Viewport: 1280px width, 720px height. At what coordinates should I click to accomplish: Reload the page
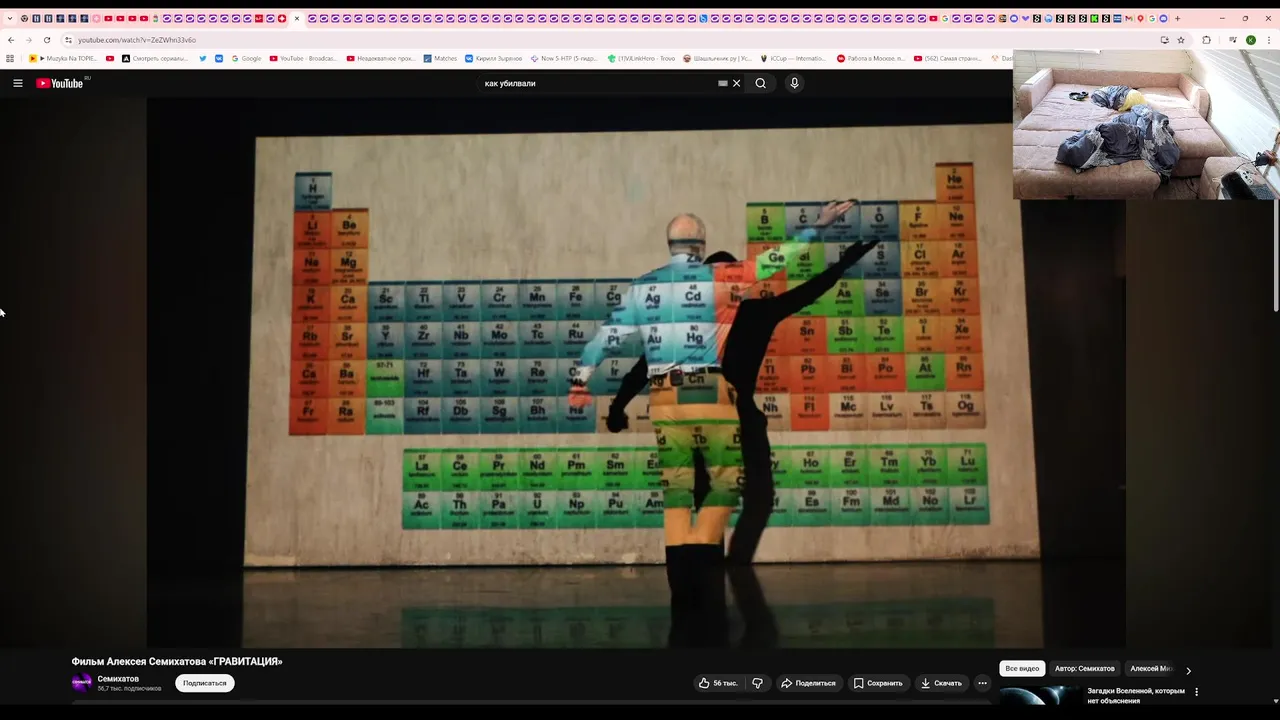click(47, 40)
